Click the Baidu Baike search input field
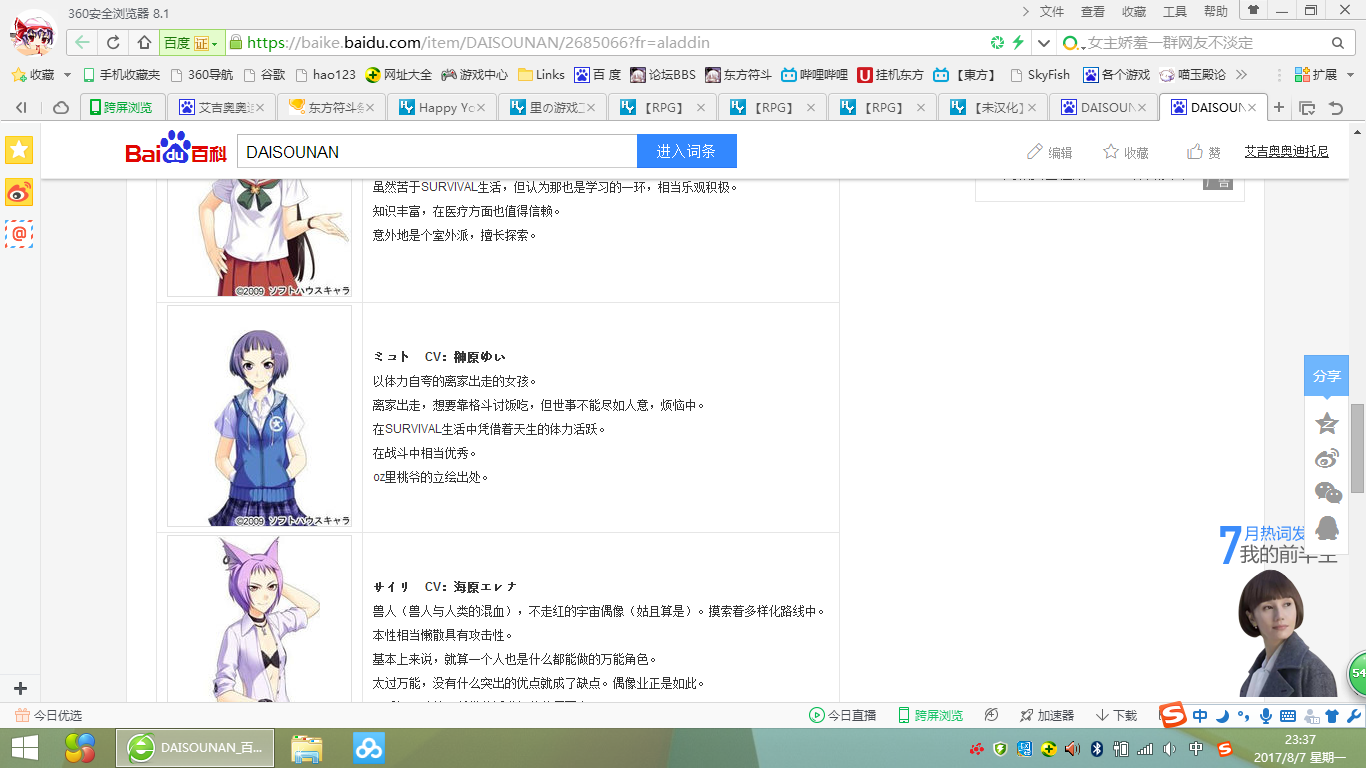The width and height of the screenshot is (1366, 768). click(437, 151)
